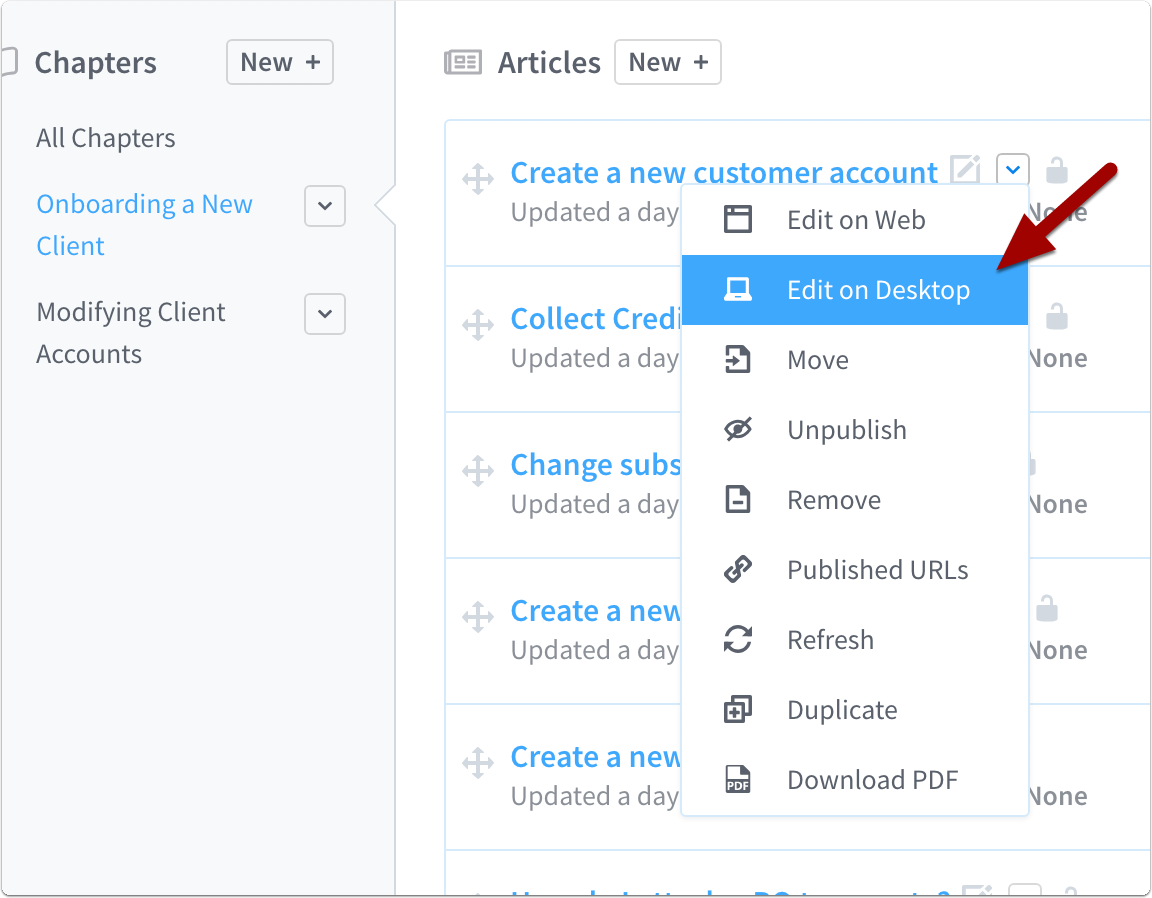The width and height of the screenshot is (1152, 898).
Task: Choose Remove from the article menu
Action: (x=854, y=500)
